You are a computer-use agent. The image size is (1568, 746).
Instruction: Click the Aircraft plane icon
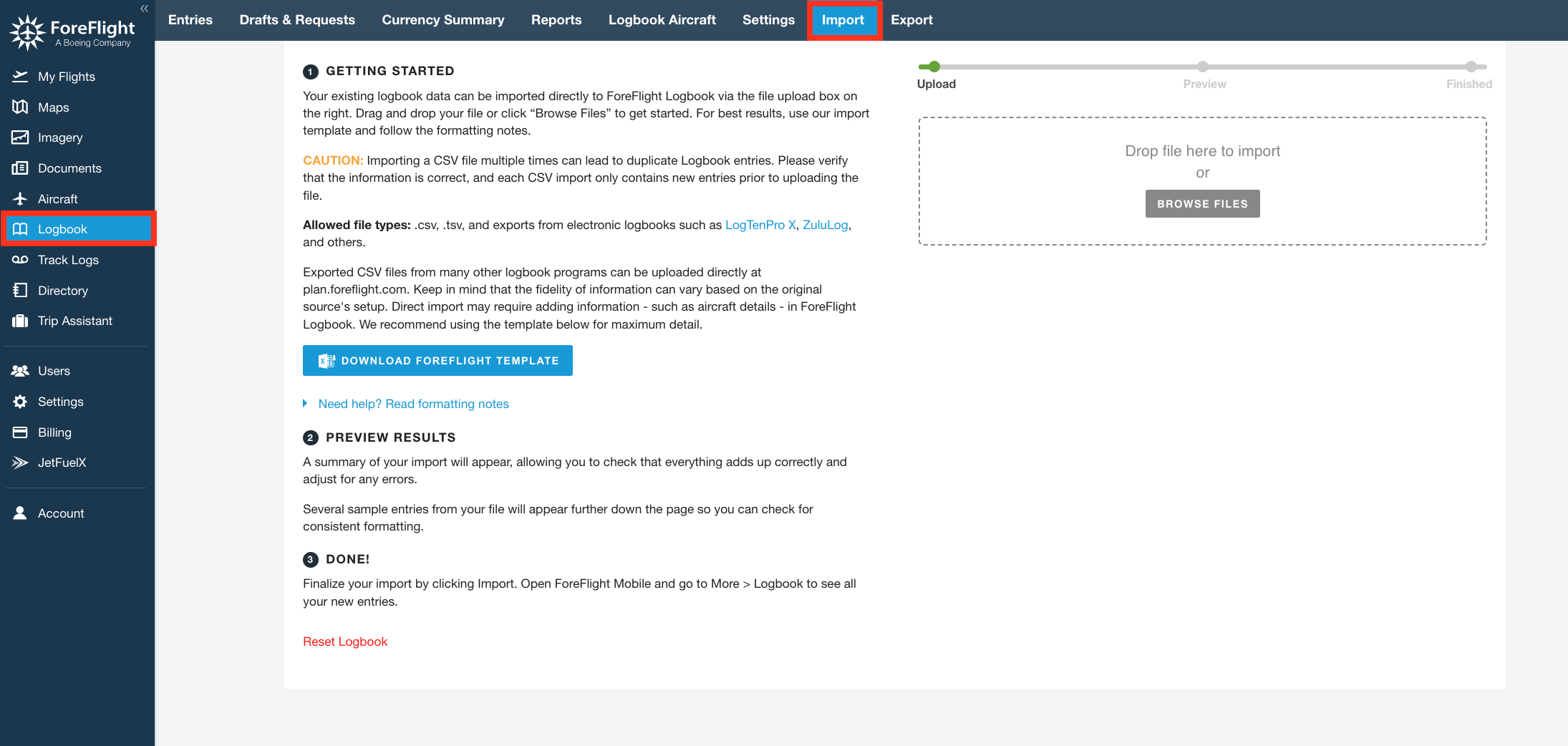(x=20, y=199)
